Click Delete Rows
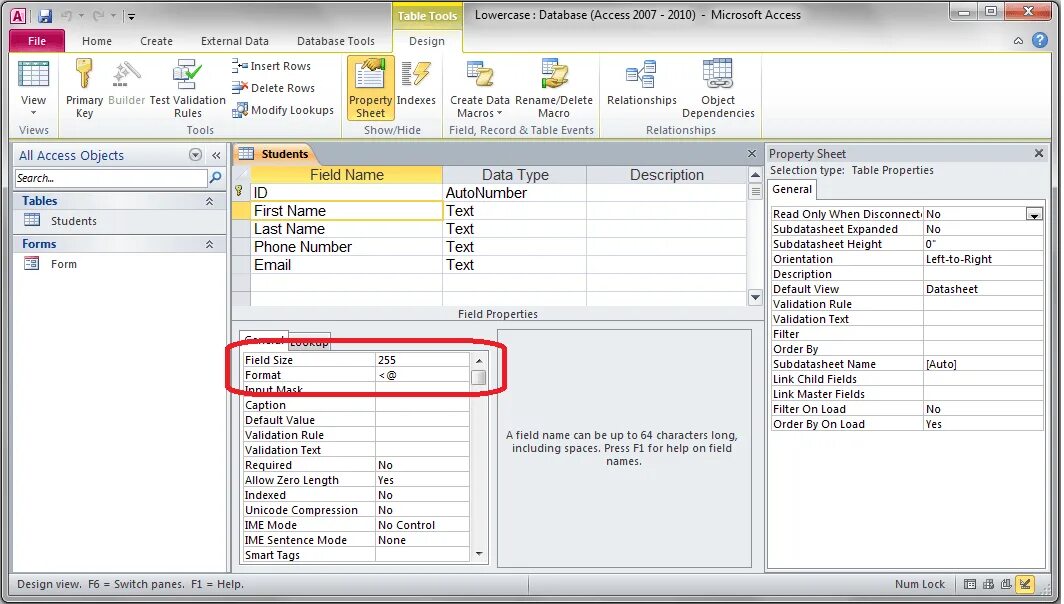 [273, 88]
